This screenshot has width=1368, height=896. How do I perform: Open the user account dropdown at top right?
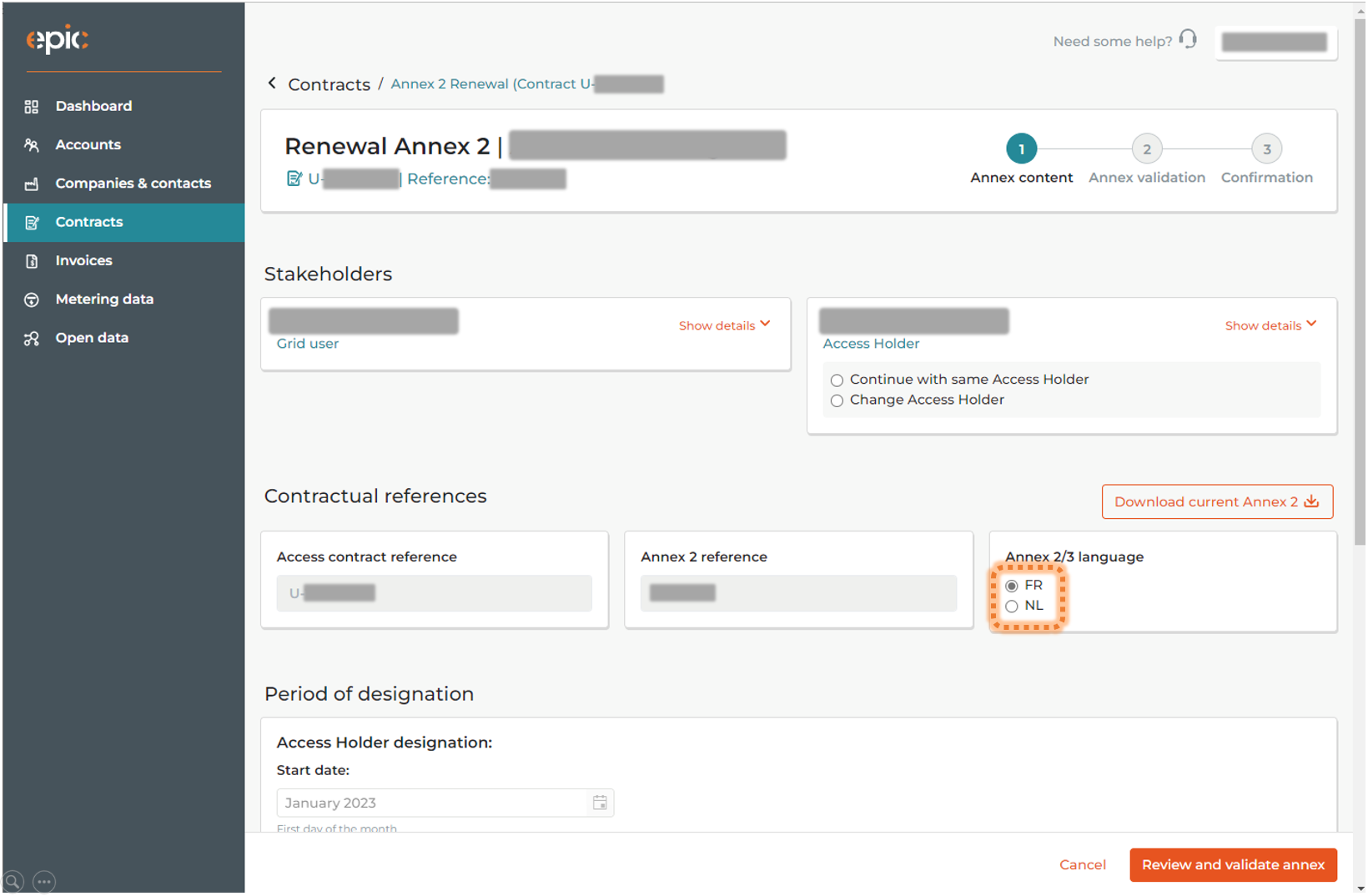coord(1275,42)
